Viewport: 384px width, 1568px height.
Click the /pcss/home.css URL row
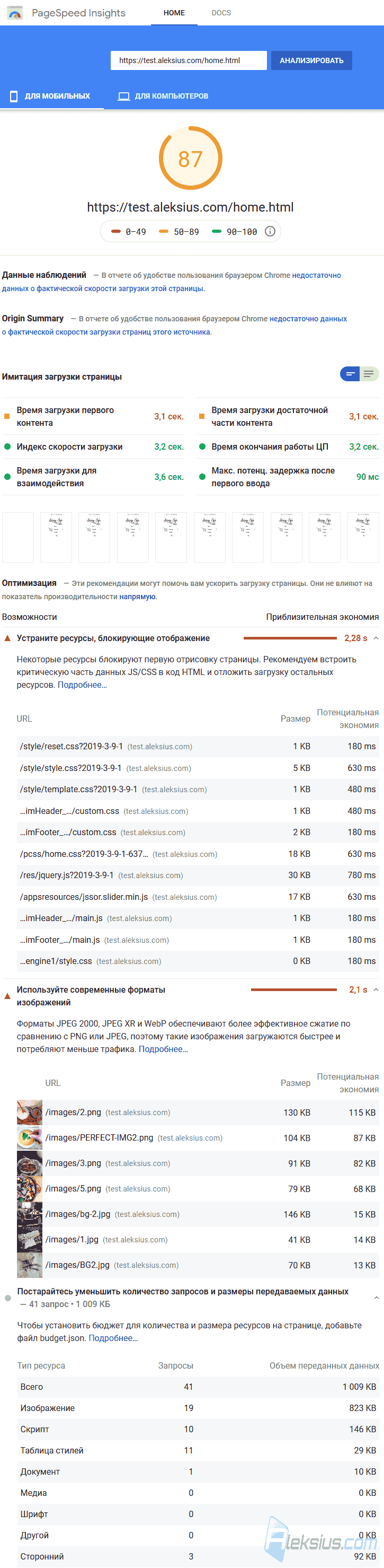click(198, 854)
